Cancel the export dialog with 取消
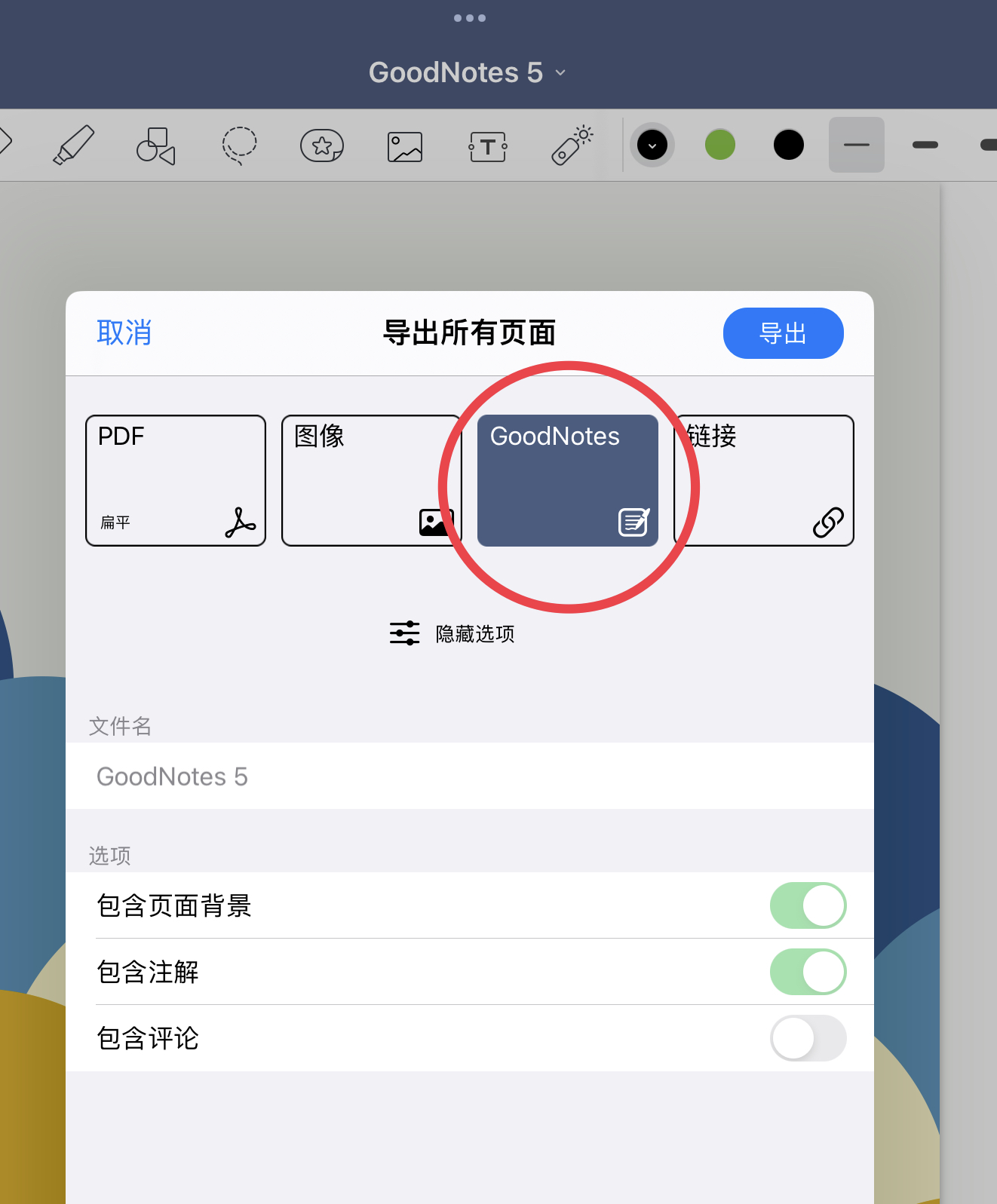This screenshot has width=997, height=1204. point(124,332)
